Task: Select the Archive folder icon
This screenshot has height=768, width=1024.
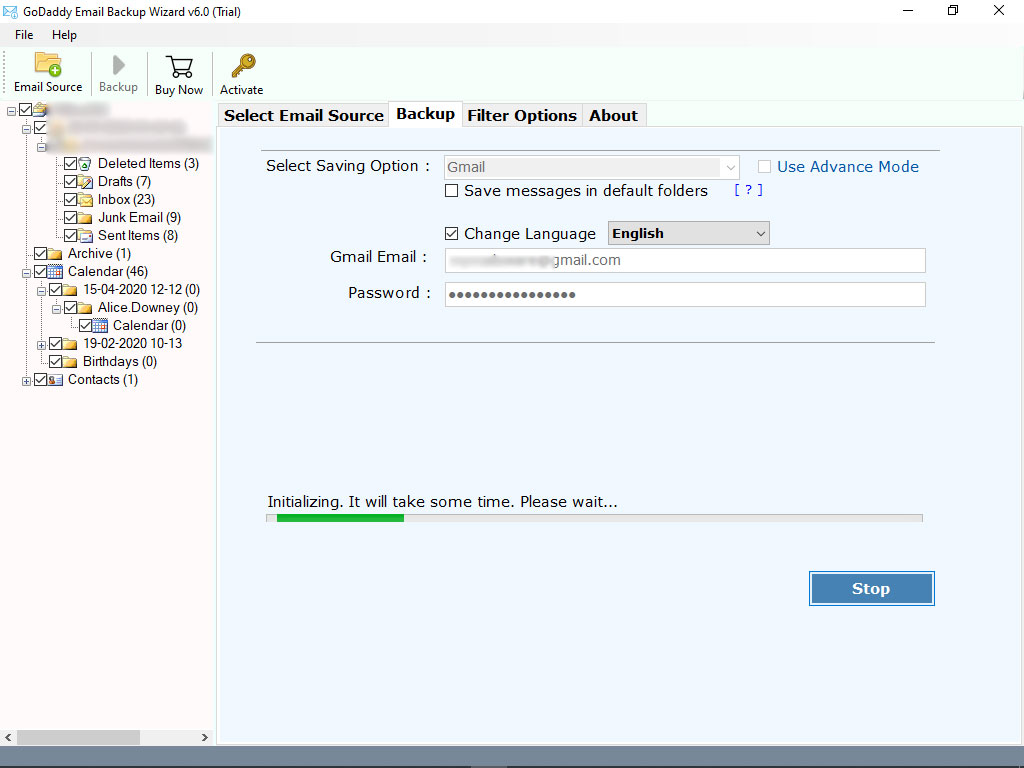Action: (55, 253)
